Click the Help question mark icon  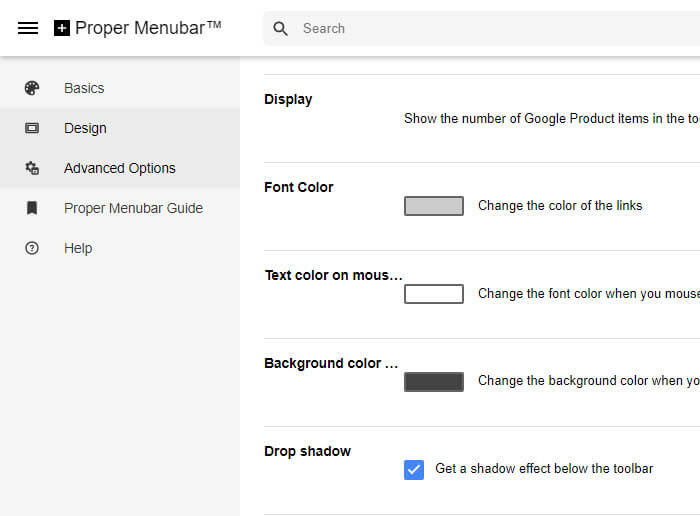(32, 248)
